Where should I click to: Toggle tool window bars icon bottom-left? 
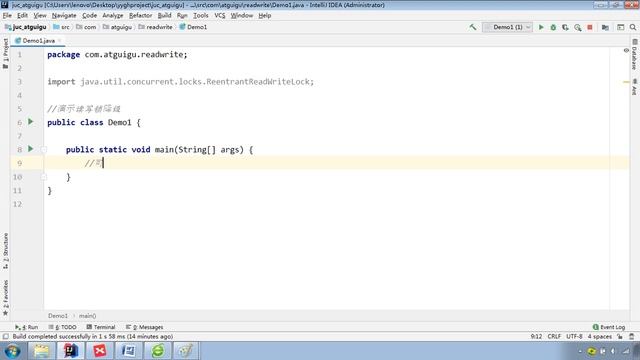click(5, 337)
